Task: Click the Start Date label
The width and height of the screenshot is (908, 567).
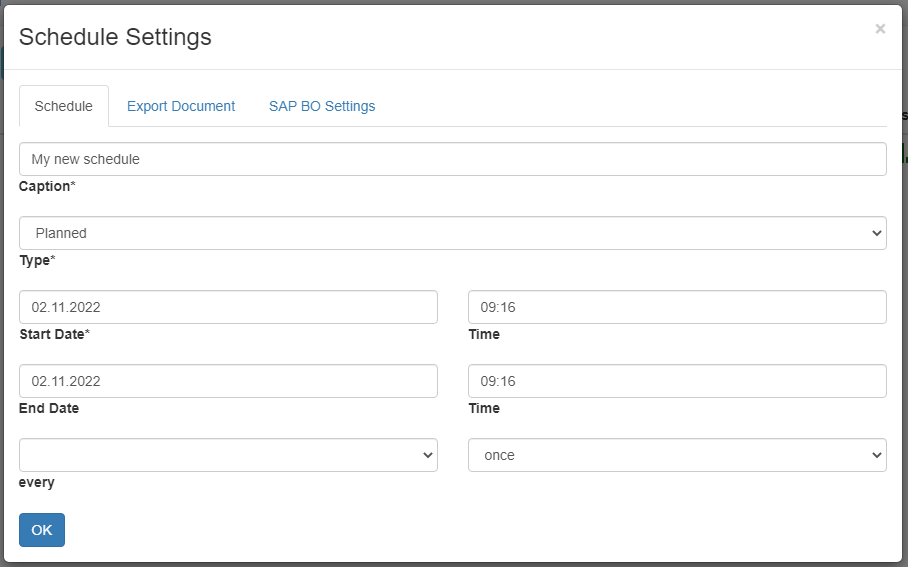Action: [x=54, y=334]
